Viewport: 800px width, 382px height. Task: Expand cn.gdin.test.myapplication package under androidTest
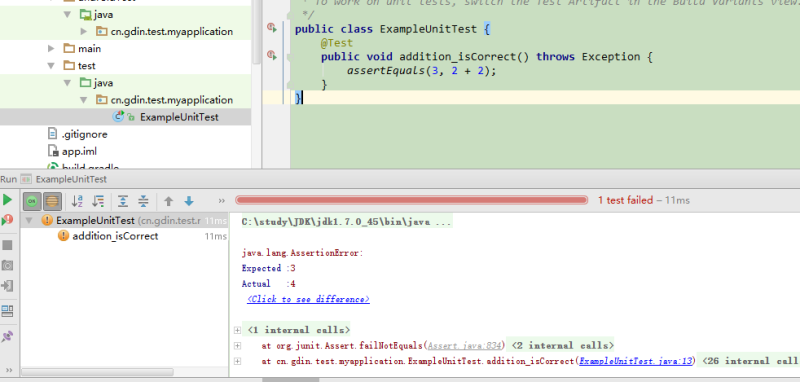[84, 32]
